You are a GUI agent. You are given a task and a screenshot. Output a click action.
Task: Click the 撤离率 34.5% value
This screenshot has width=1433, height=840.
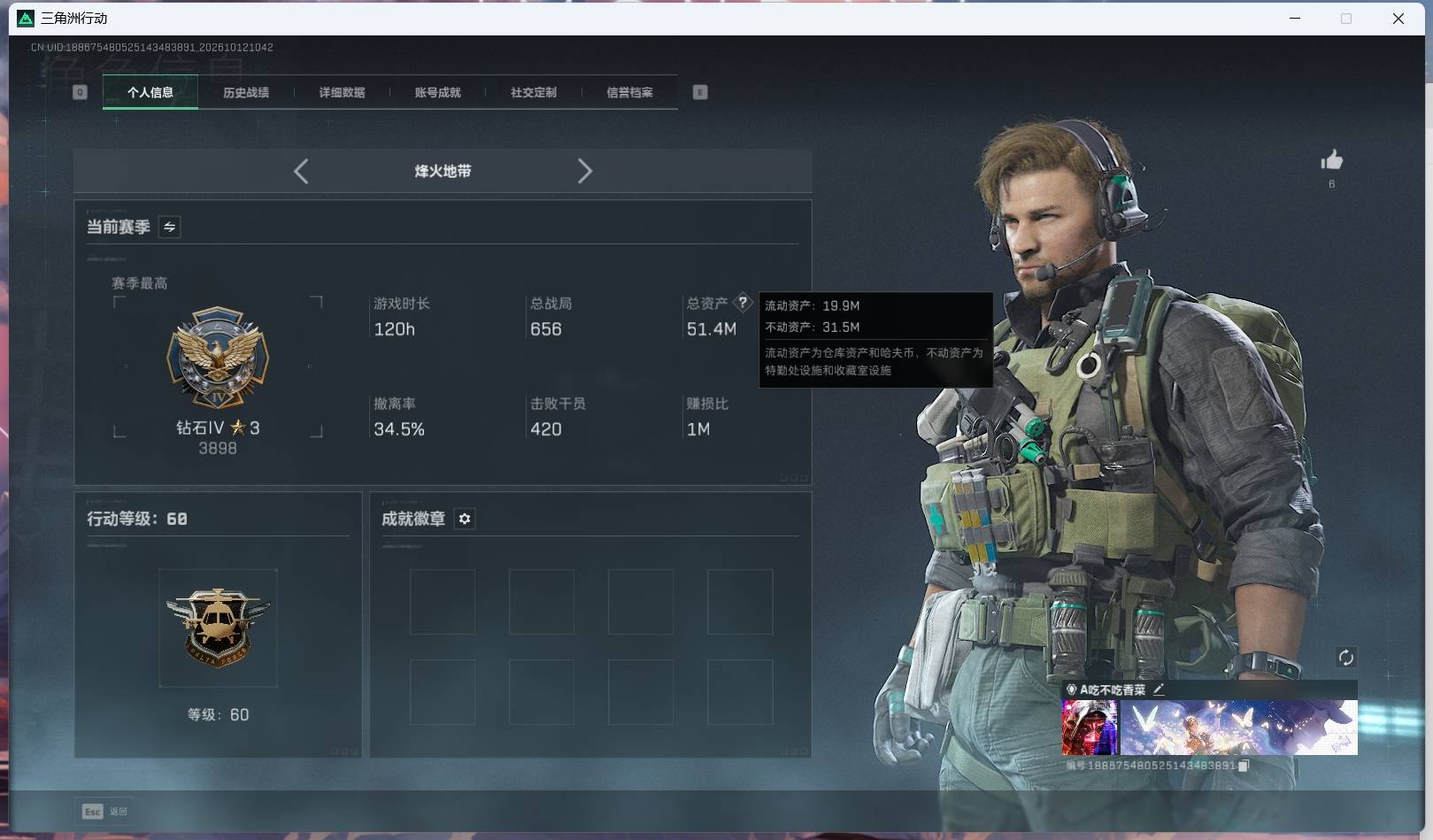point(399,429)
